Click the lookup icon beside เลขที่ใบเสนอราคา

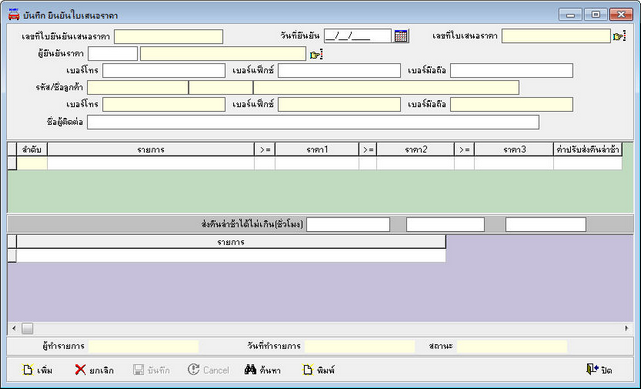tap(619, 36)
